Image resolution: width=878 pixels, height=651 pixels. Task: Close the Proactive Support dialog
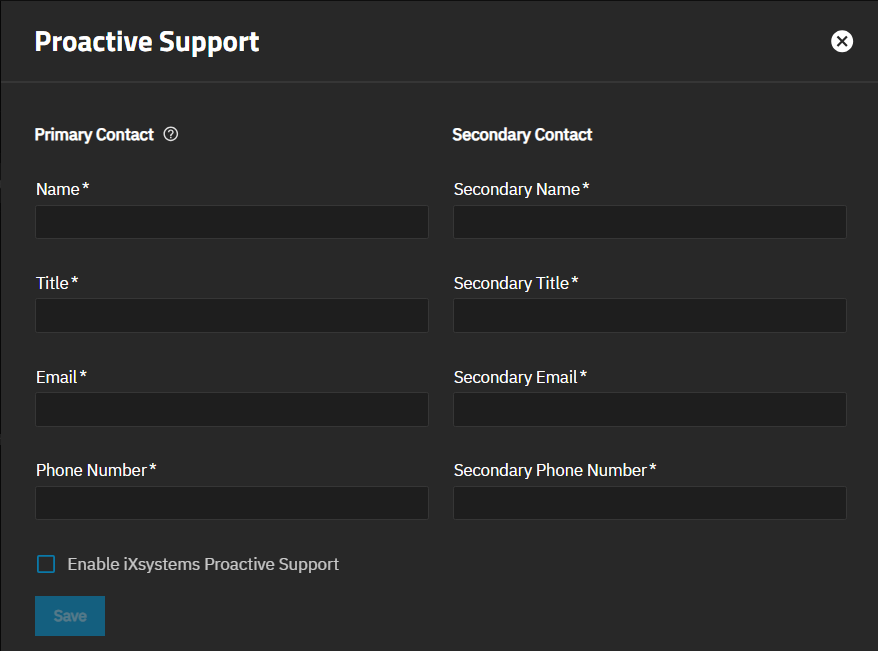coord(842,41)
